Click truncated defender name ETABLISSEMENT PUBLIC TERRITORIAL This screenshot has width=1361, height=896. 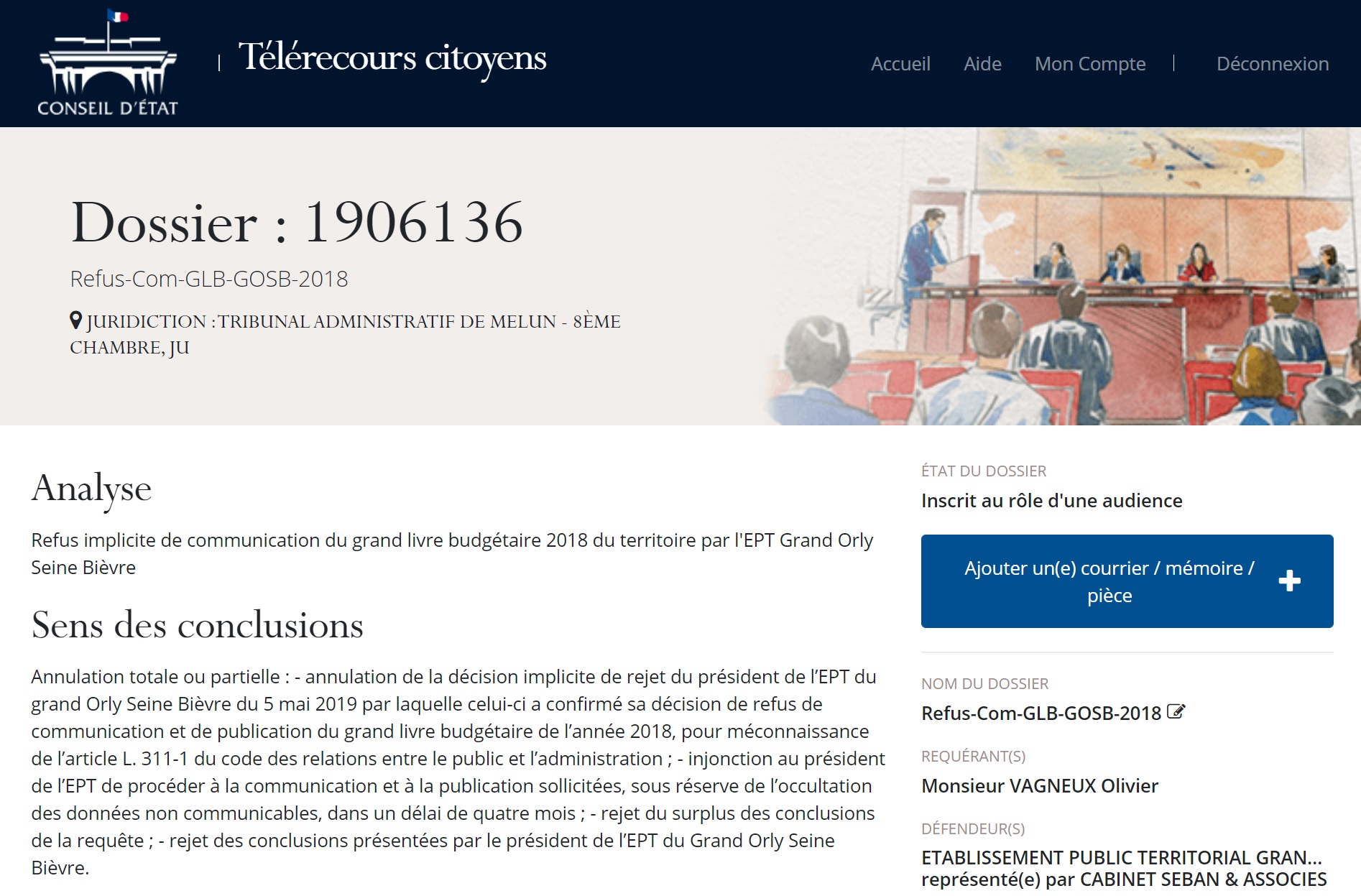(x=1121, y=857)
